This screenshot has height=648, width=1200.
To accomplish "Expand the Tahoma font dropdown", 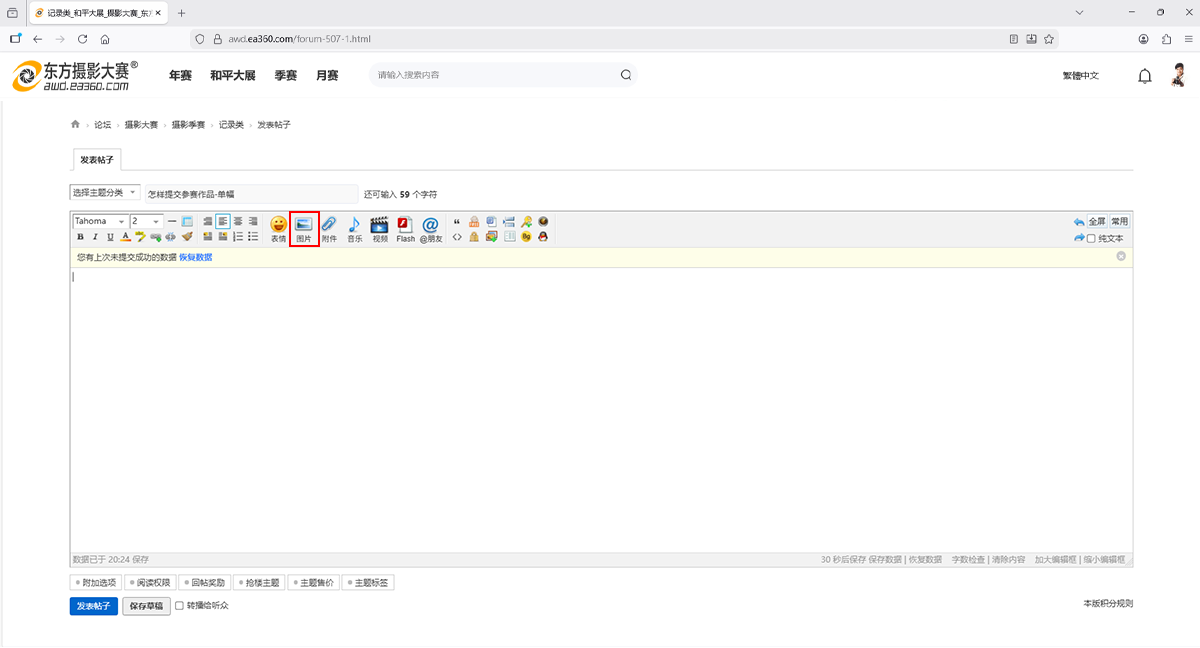I will pos(100,221).
